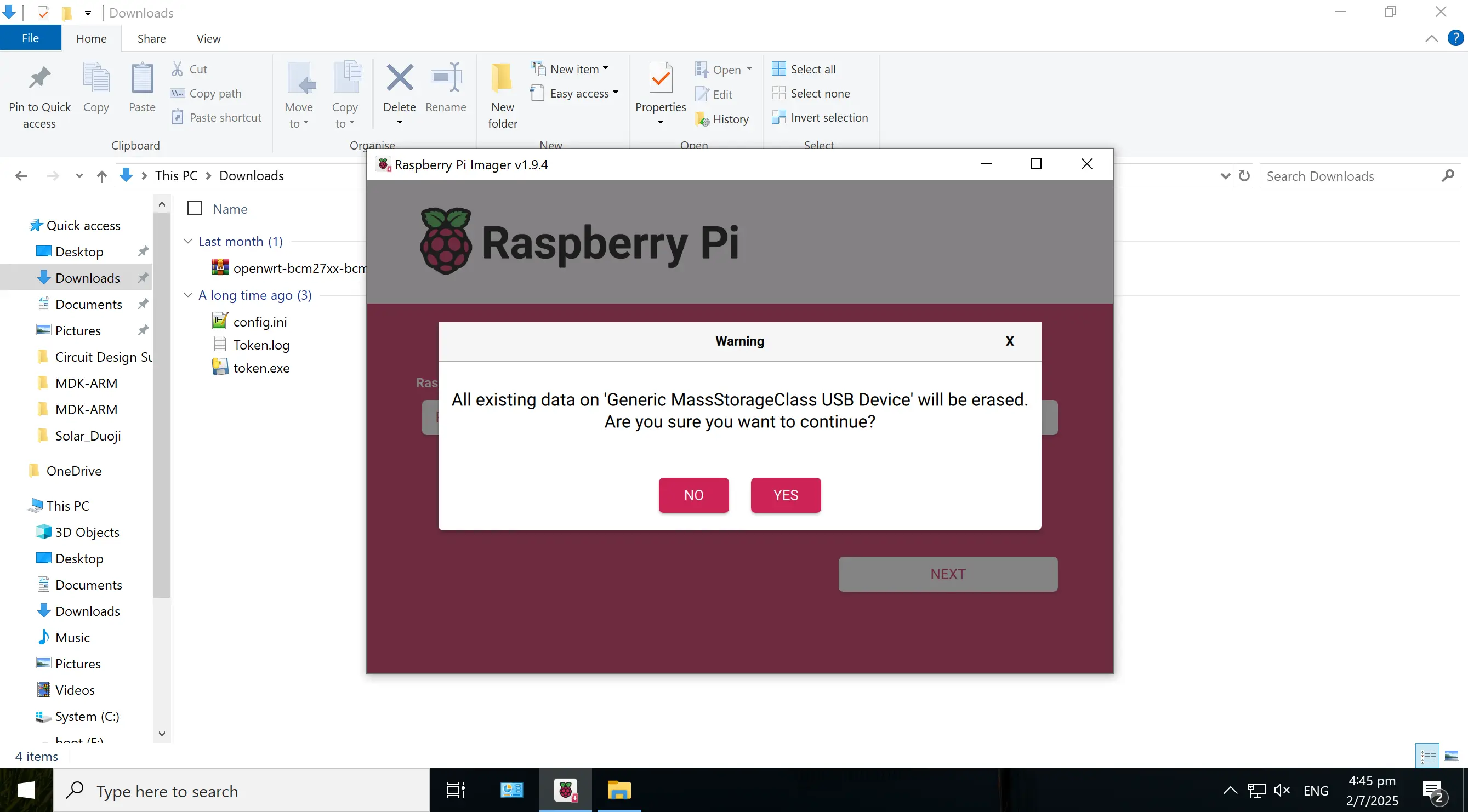Screen dimensions: 1468x812
Task: Select the token.exe file
Action: click(x=251, y=368)
